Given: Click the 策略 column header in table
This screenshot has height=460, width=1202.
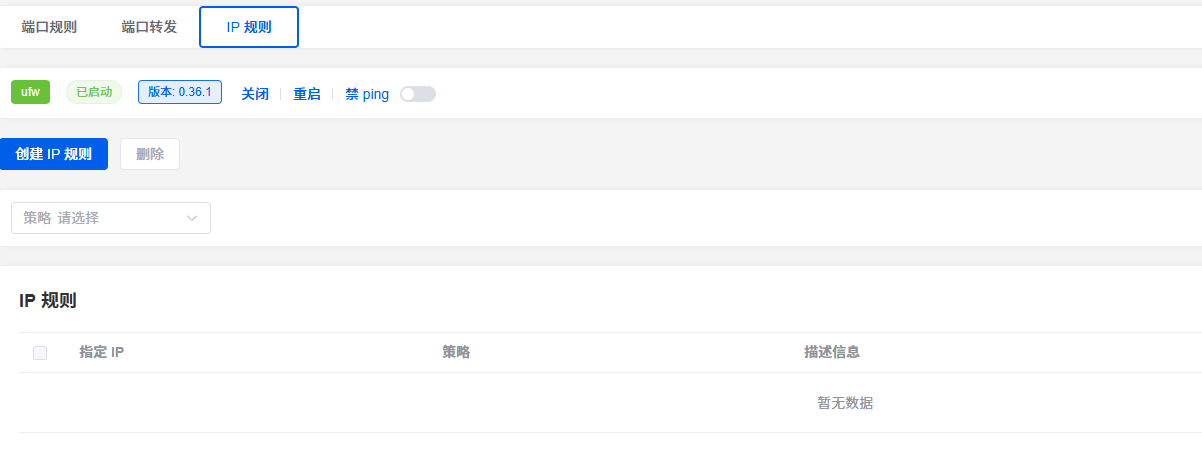Looking at the screenshot, I should click(456, 352).
